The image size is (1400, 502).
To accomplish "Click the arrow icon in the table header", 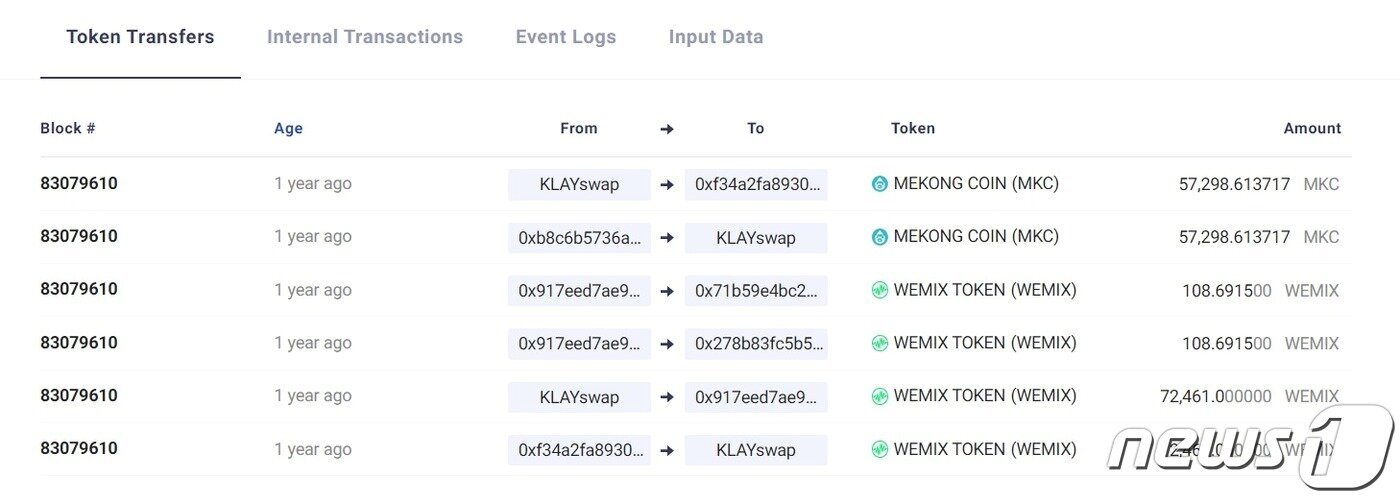I will pos(667,129).
